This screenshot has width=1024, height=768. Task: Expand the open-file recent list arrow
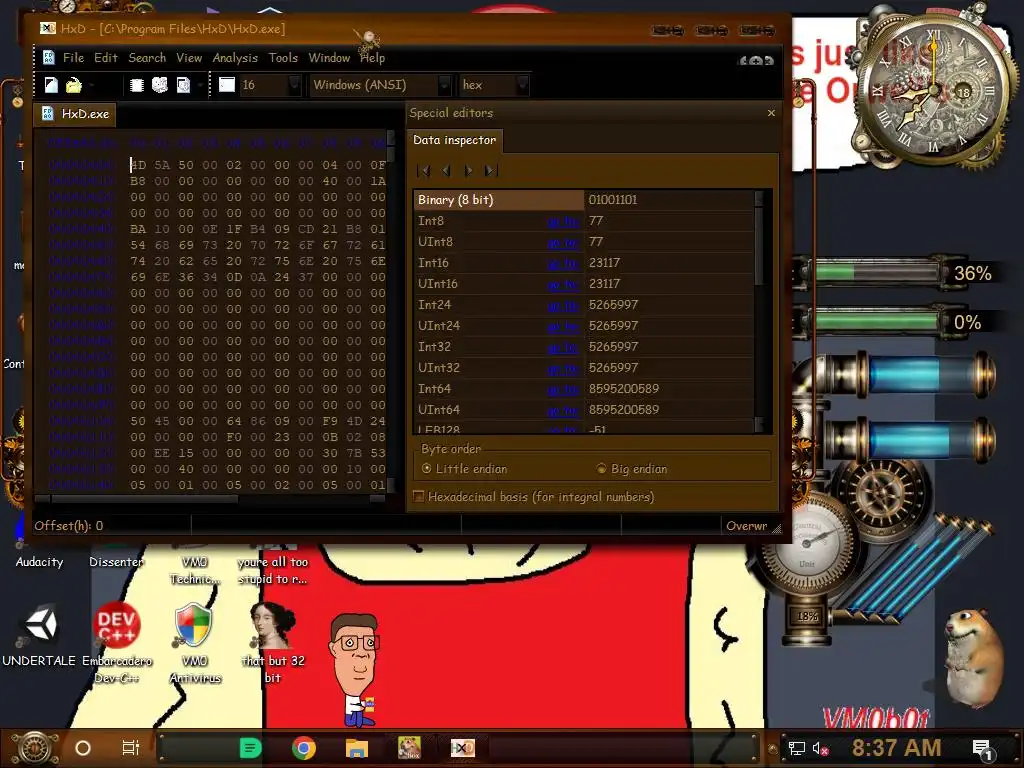pyautogui.click(x=90, y=85)
